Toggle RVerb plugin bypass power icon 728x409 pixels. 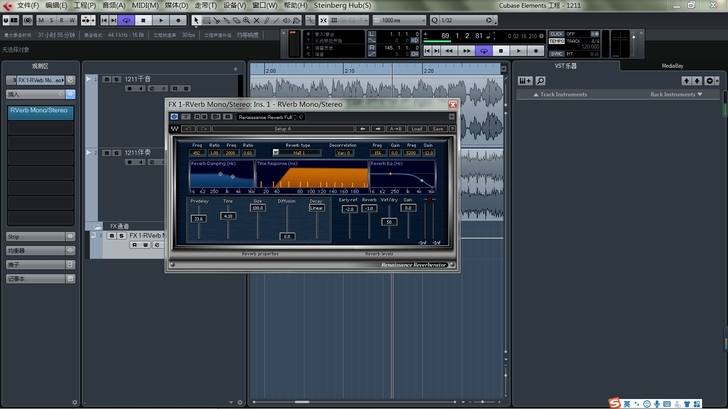(x=174, y=117)
